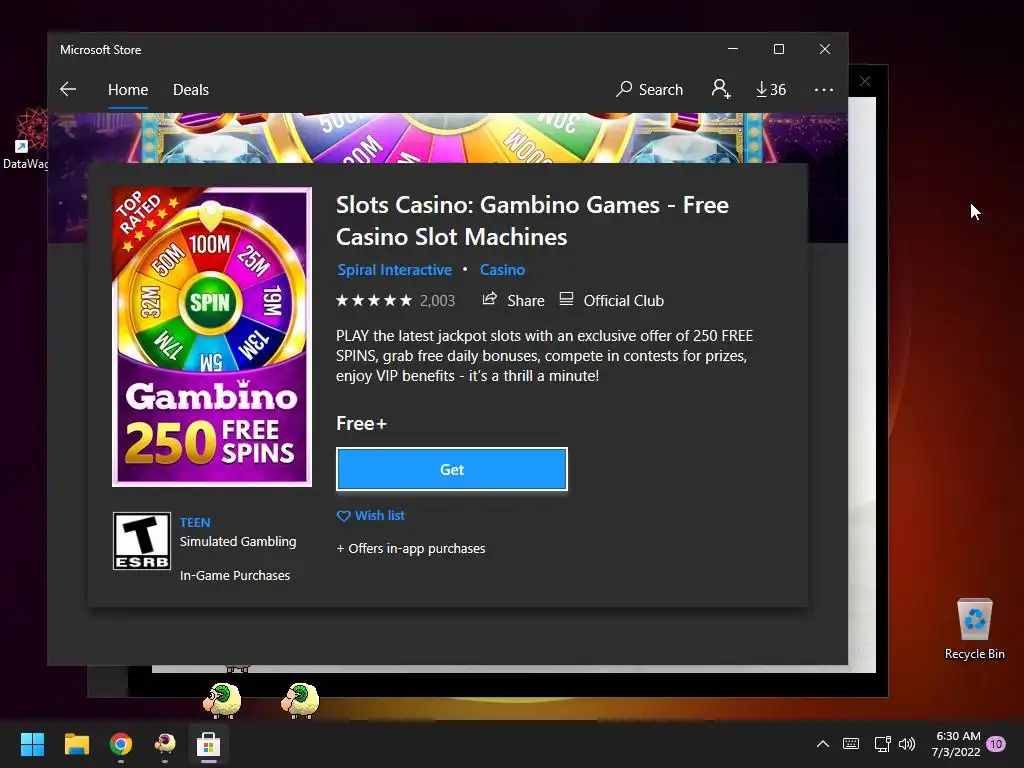Open Search in Microsoft Store

click(649, 89)
